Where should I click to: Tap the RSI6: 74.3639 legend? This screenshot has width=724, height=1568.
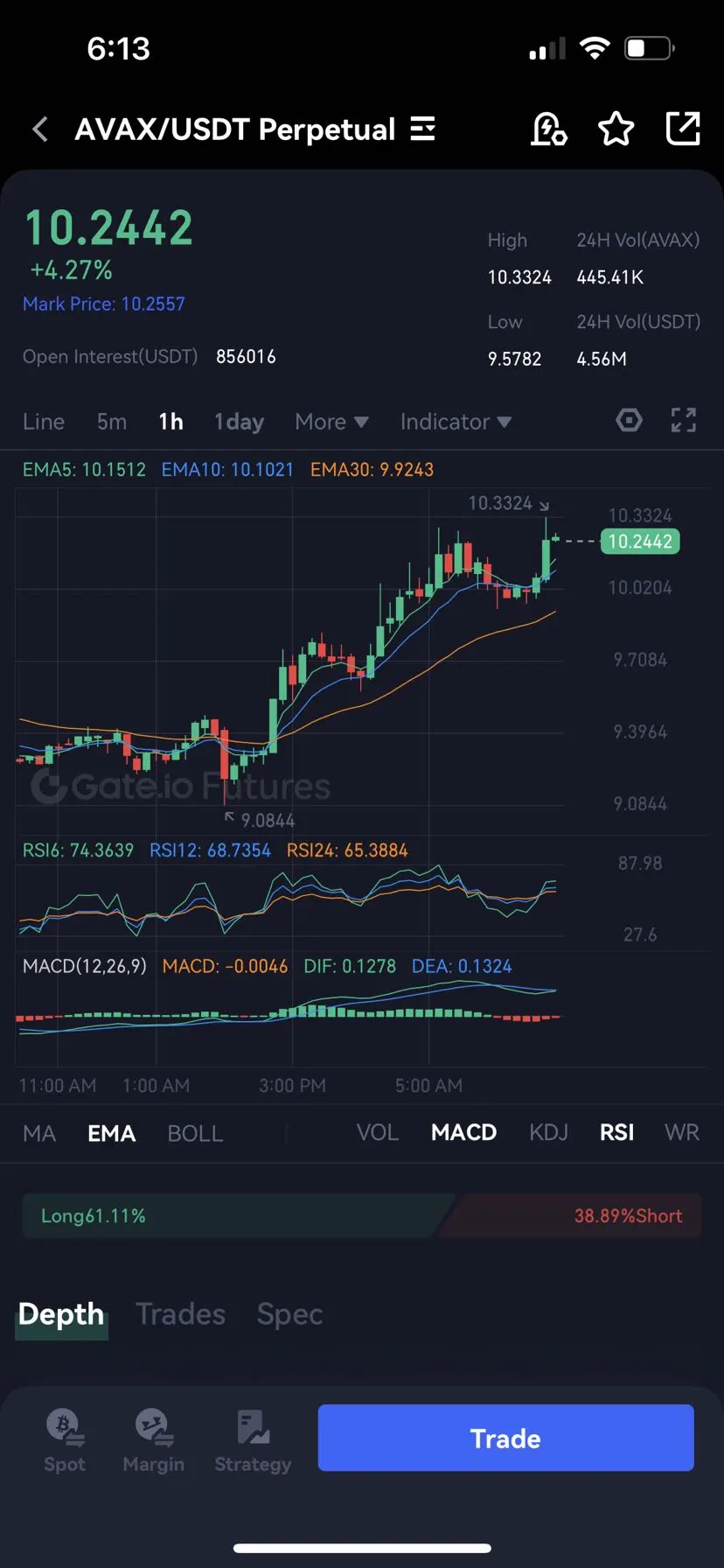78,850
